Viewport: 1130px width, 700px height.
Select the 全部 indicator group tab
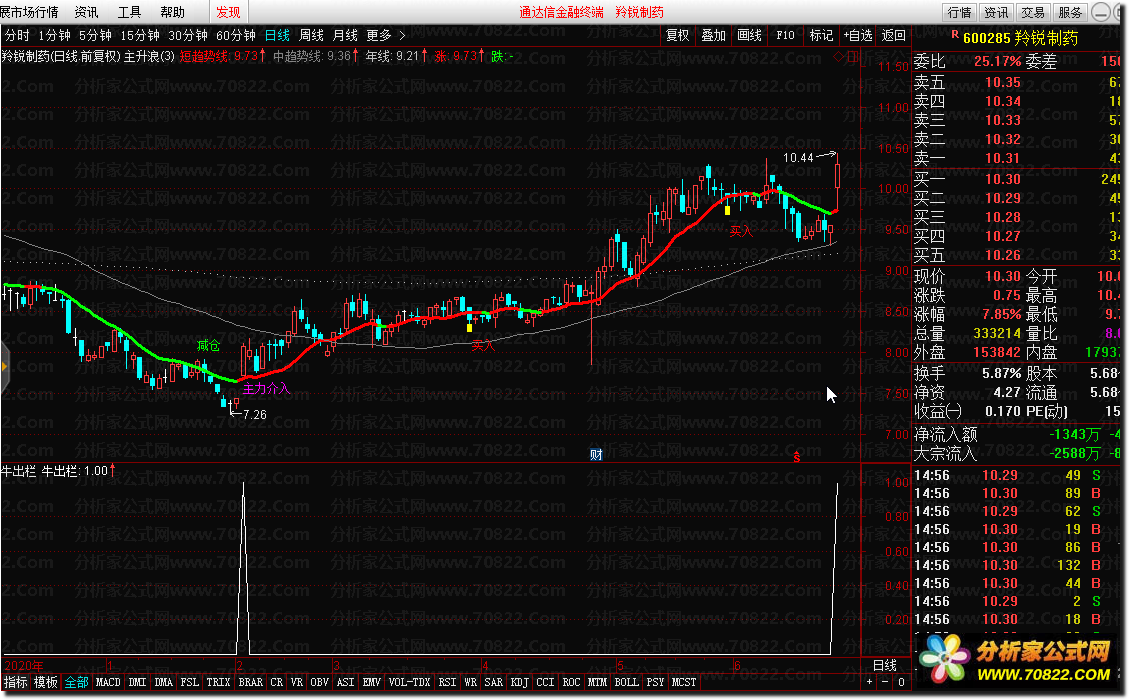[76, 682]
